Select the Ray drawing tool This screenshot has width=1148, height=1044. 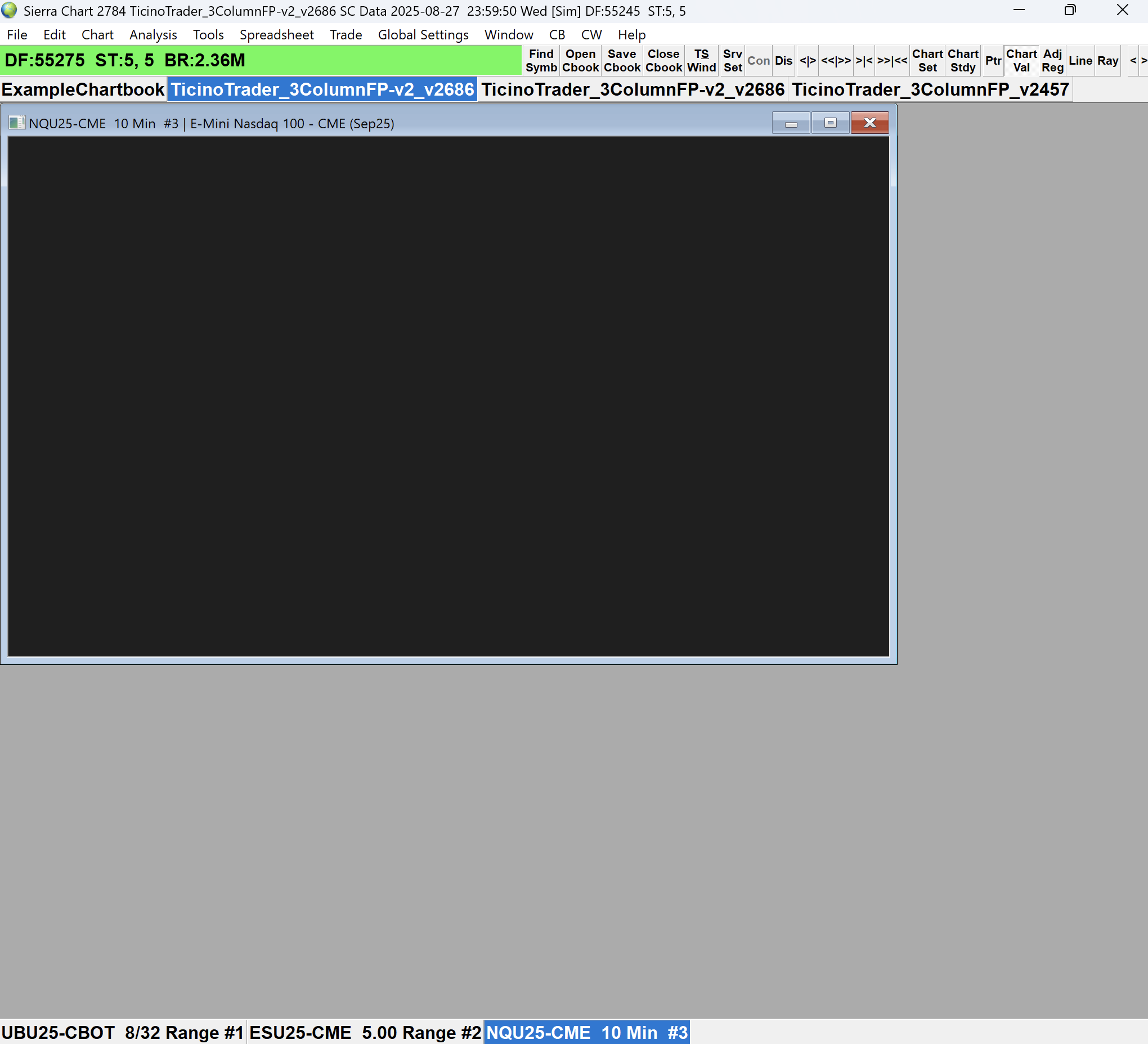coord(1107,60)
